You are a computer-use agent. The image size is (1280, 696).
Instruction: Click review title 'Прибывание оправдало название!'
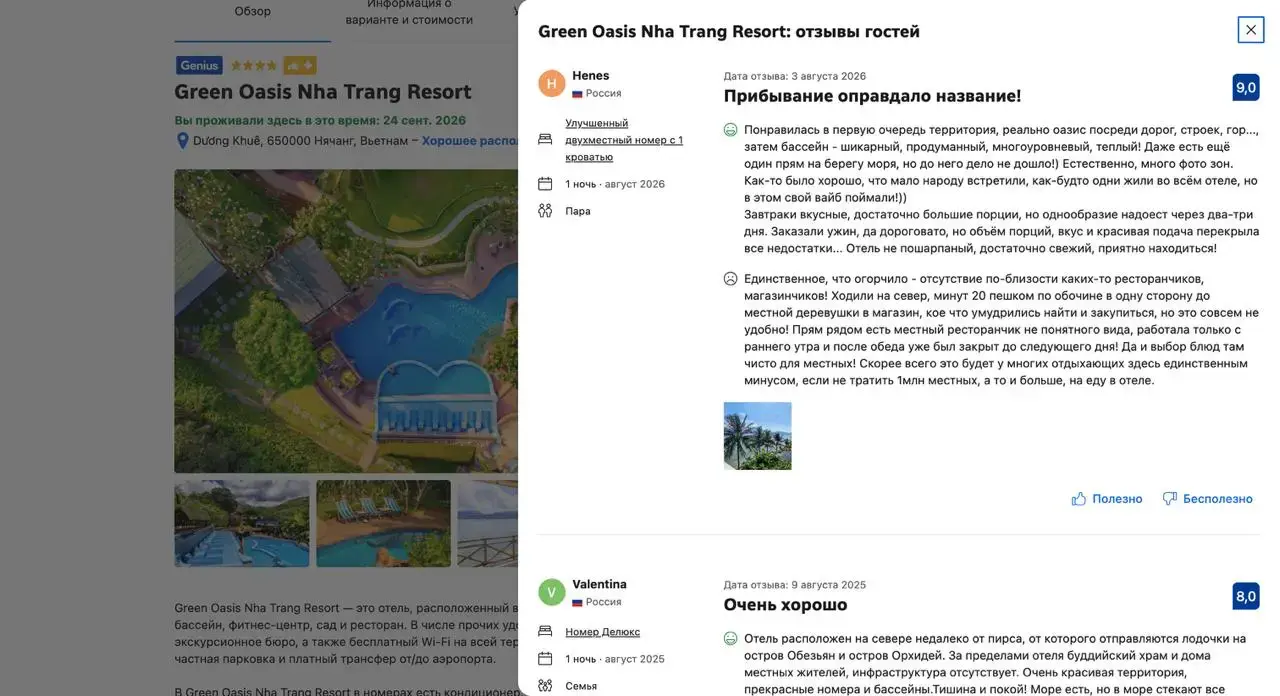click(x=873, y=96)
